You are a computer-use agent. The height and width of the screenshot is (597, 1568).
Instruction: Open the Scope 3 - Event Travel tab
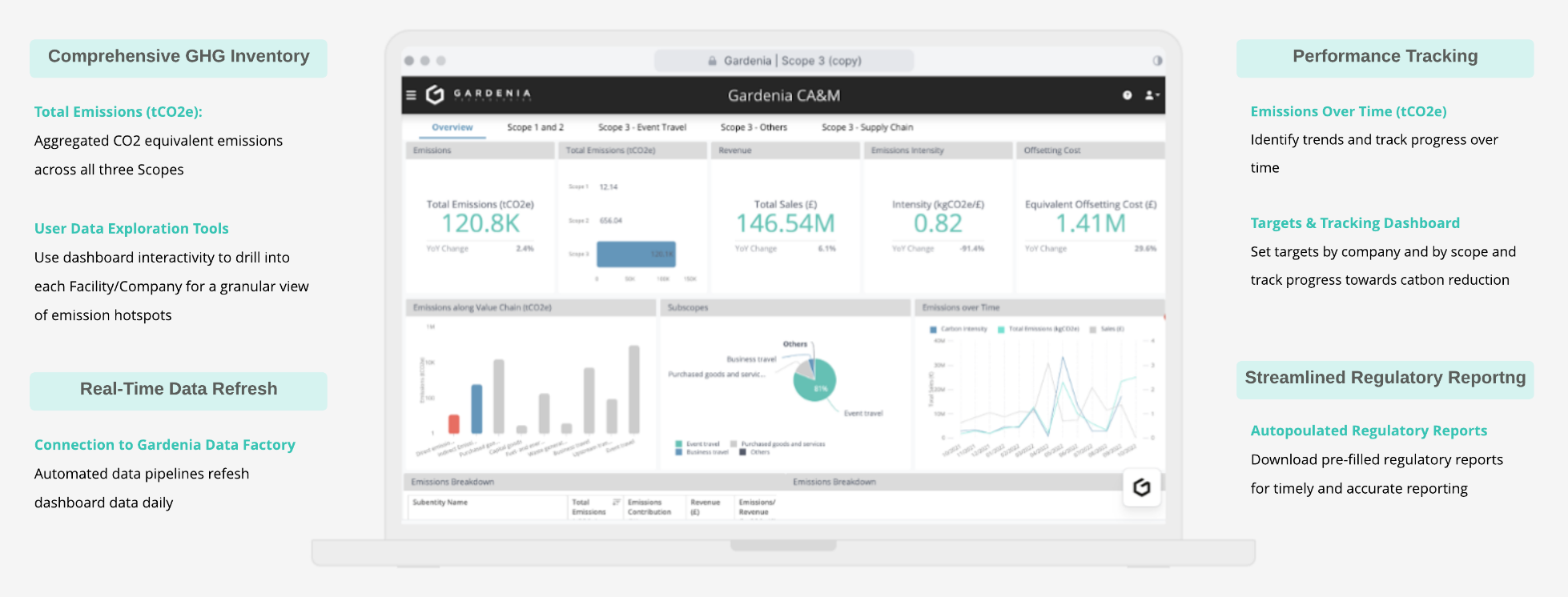click(x=642, y=127)
